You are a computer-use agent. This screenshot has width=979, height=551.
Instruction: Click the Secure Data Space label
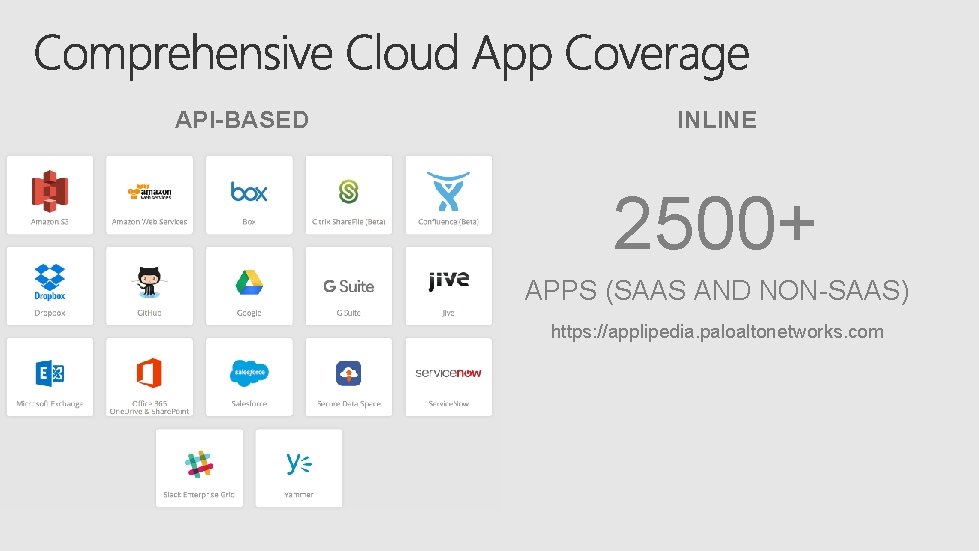point(348,404)
